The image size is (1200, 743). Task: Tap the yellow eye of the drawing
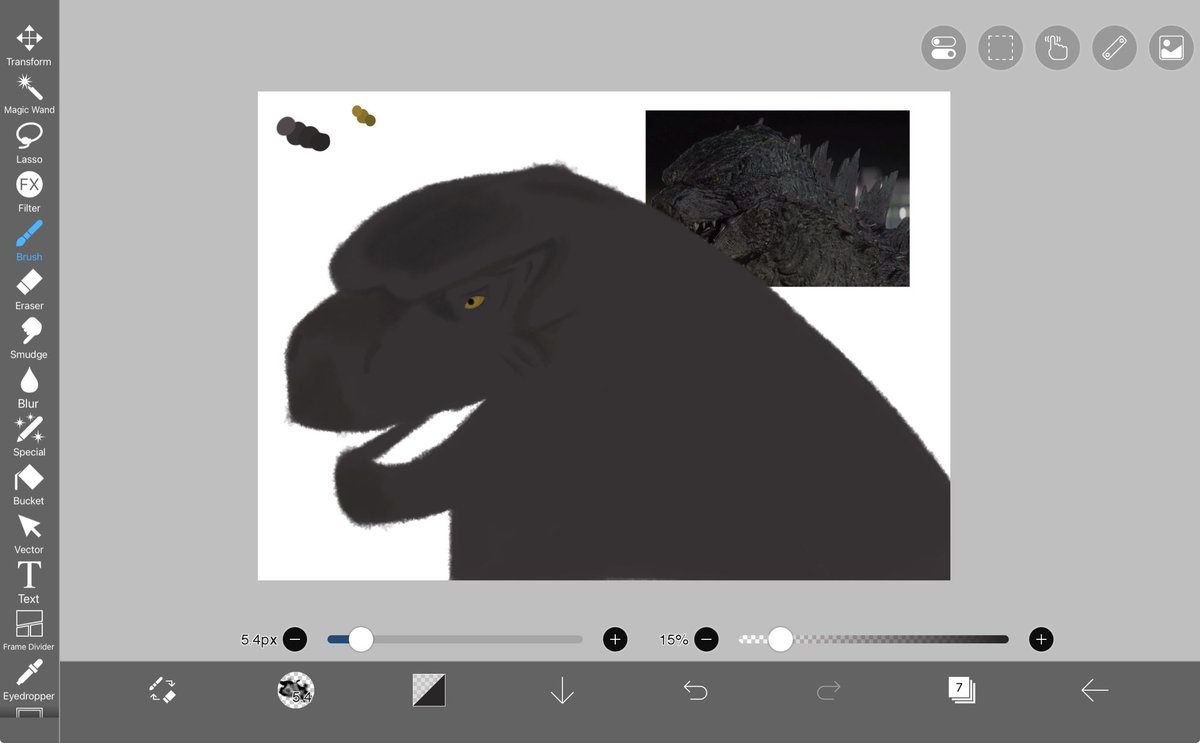pyautogui.click(x=474, y=300)
